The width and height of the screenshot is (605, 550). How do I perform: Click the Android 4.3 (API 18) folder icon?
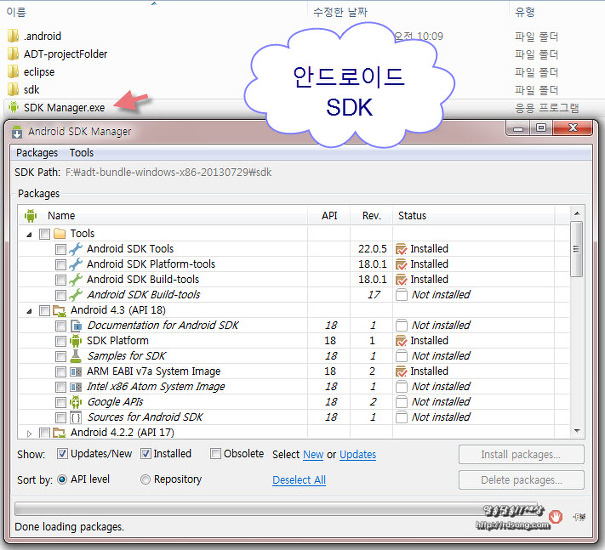point(59,310)
